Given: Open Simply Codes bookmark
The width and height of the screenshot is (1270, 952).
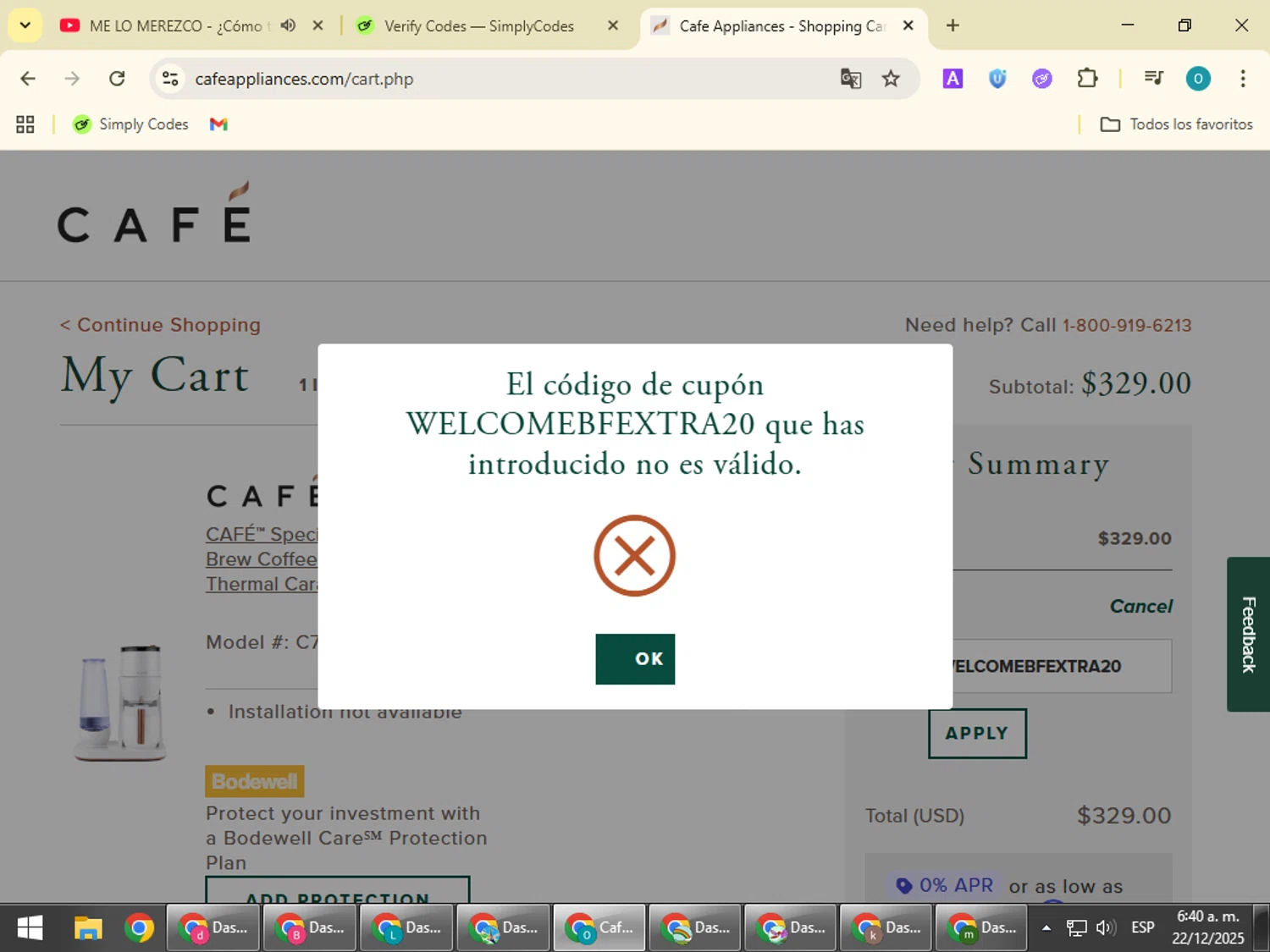Looking at the screenshot, I should [x=130, y=124].
